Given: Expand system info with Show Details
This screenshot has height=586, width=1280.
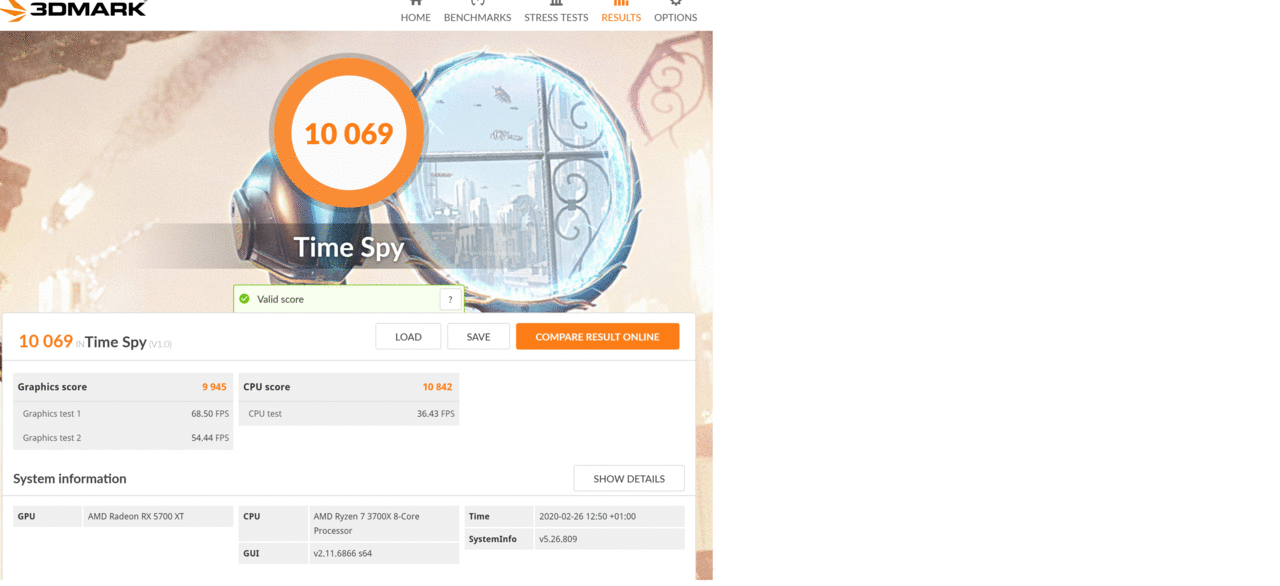Looking at the screenshot, I should (x=629, y=478).
